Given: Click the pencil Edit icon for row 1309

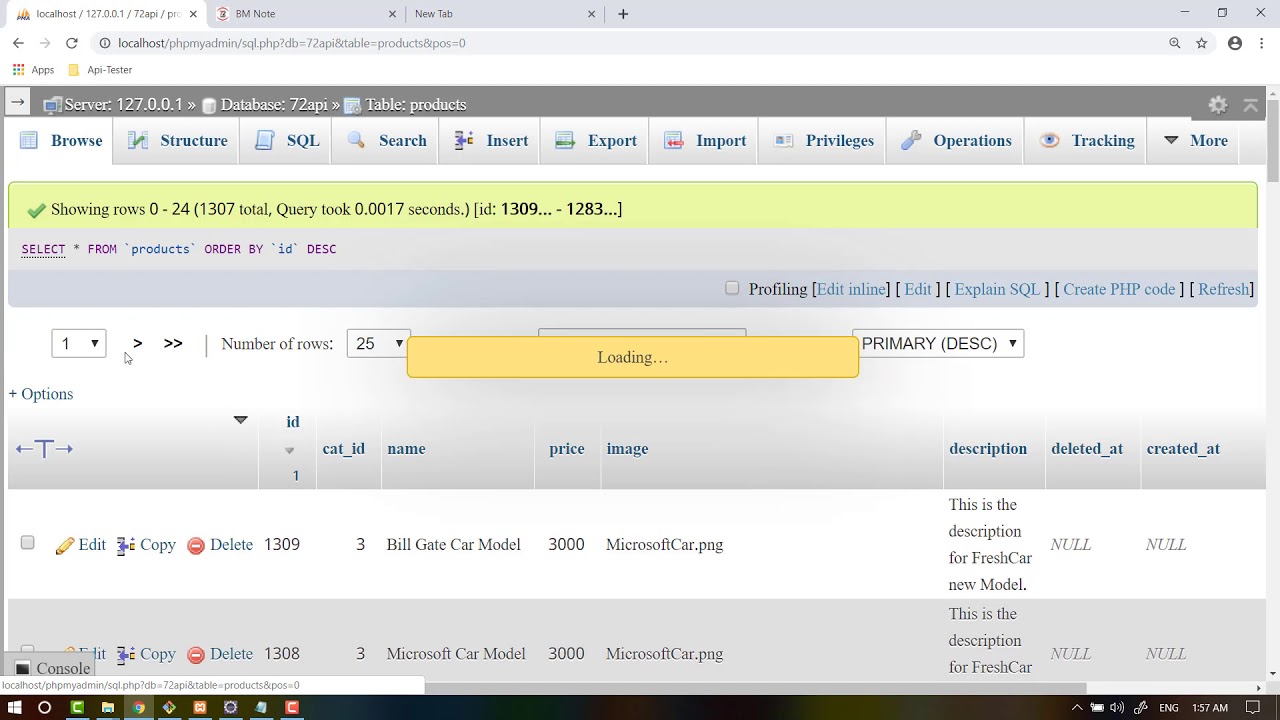Looking at the screenshot, I should point(65,545).
